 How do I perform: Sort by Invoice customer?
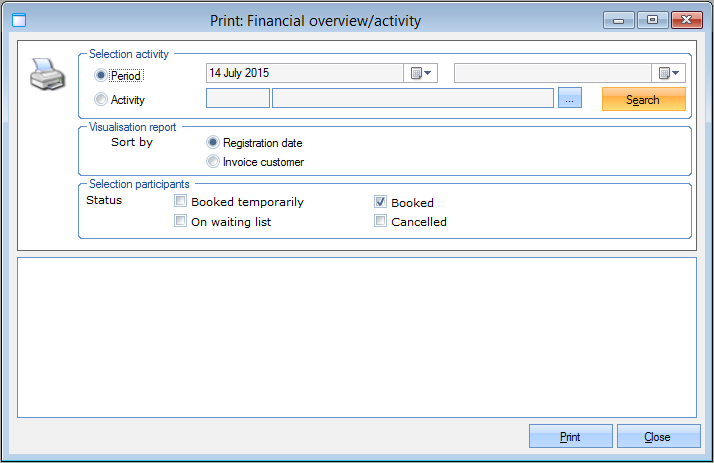213,162
